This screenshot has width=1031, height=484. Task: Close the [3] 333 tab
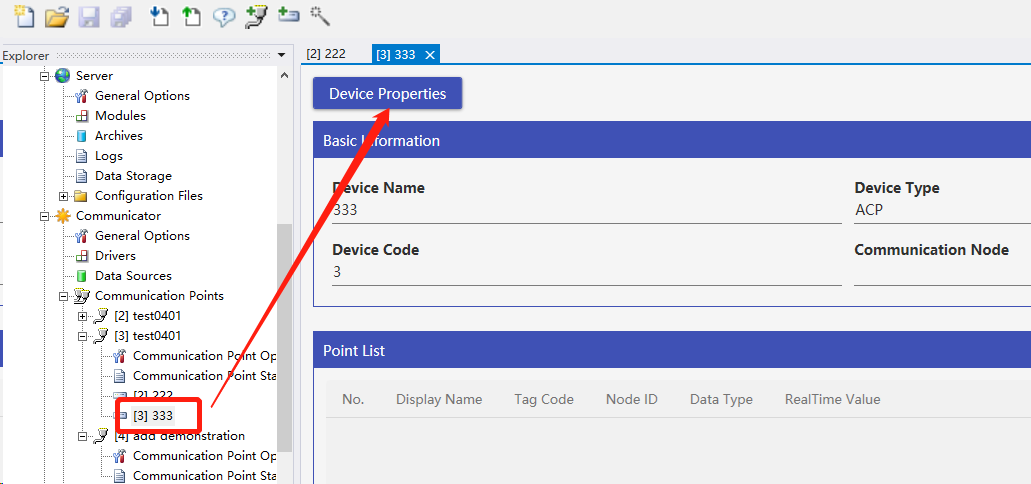tap(430, 55)
